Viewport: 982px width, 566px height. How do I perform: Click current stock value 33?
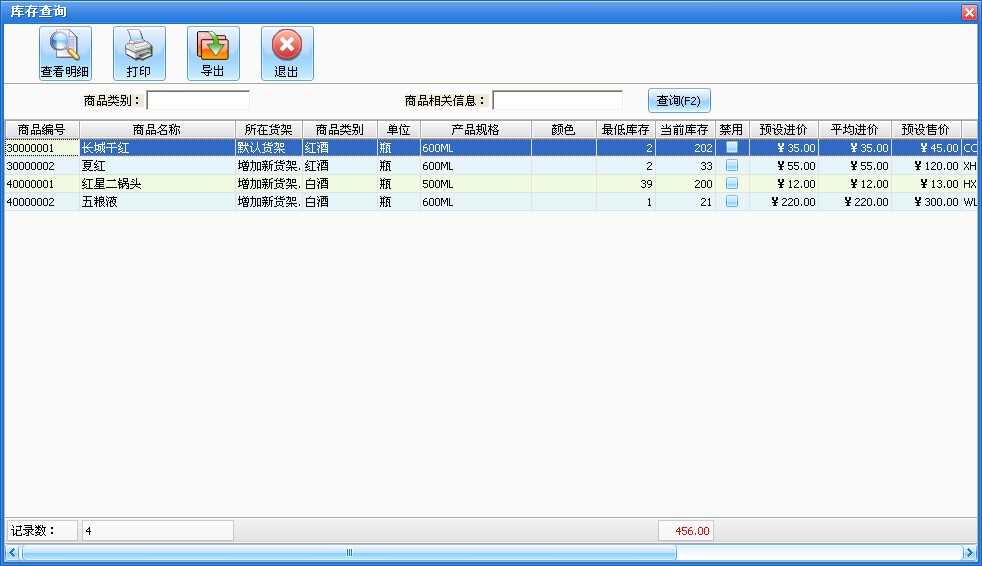pos(685,166)
